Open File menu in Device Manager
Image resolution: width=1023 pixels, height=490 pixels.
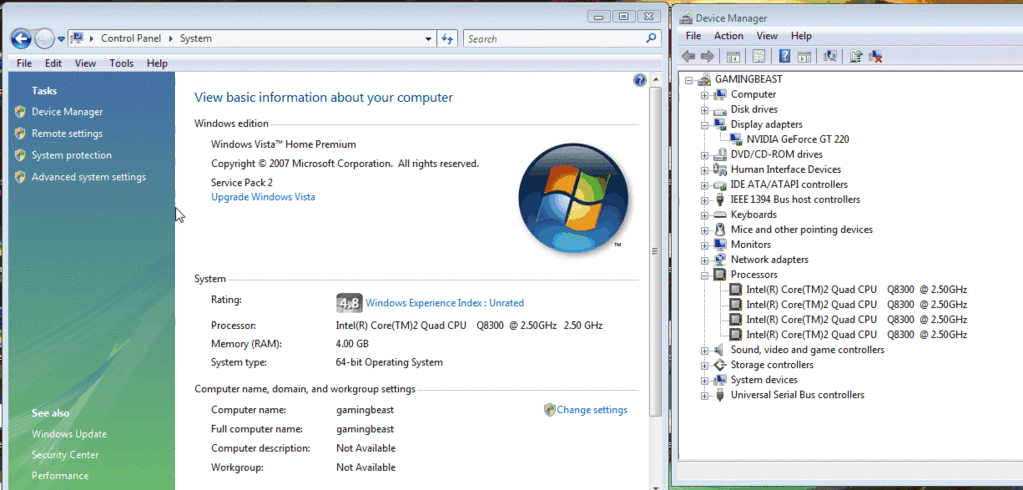(x=694, y=36)
